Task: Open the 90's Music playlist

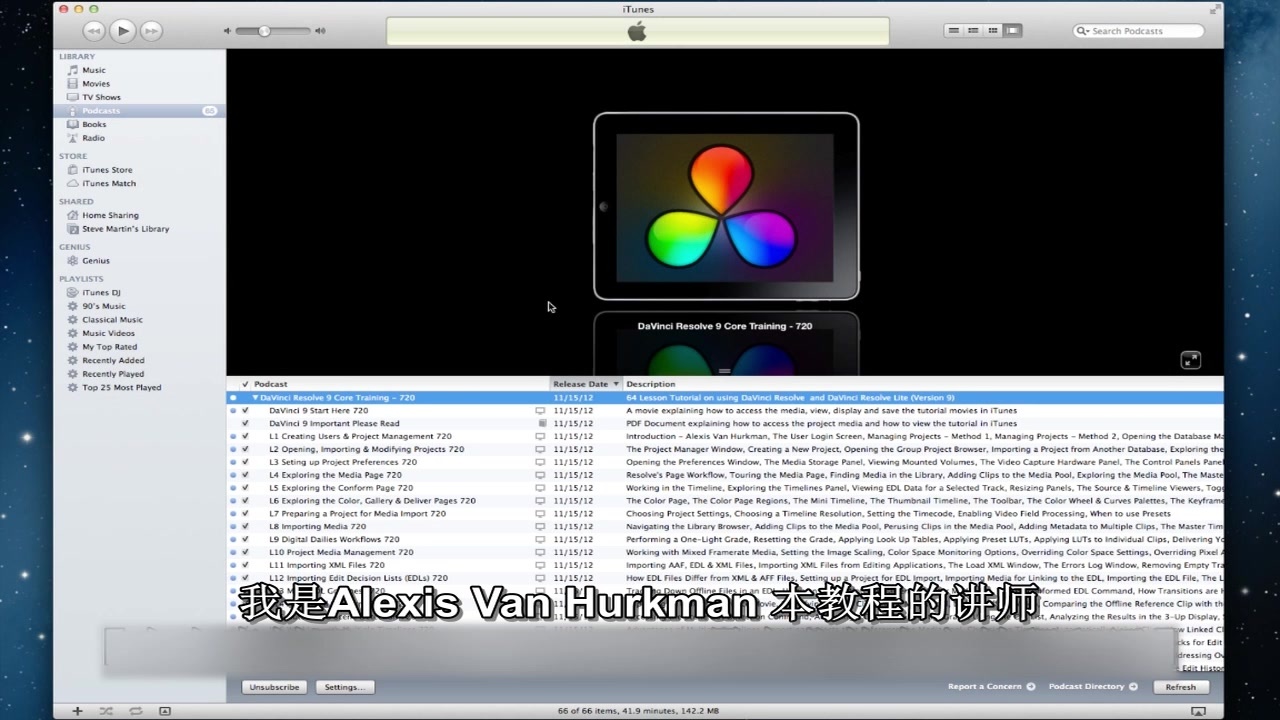Action: pyautogui.click(x=104, y=306)
